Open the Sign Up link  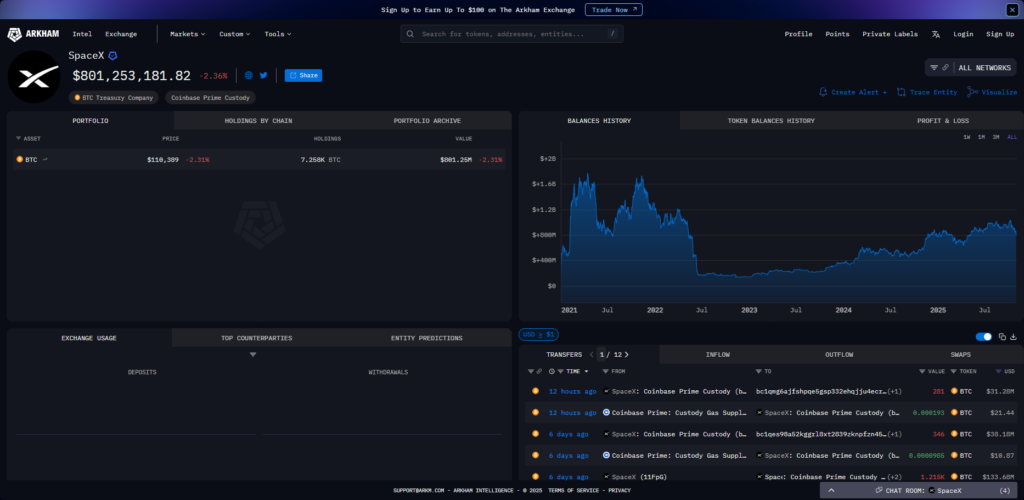1000,34
